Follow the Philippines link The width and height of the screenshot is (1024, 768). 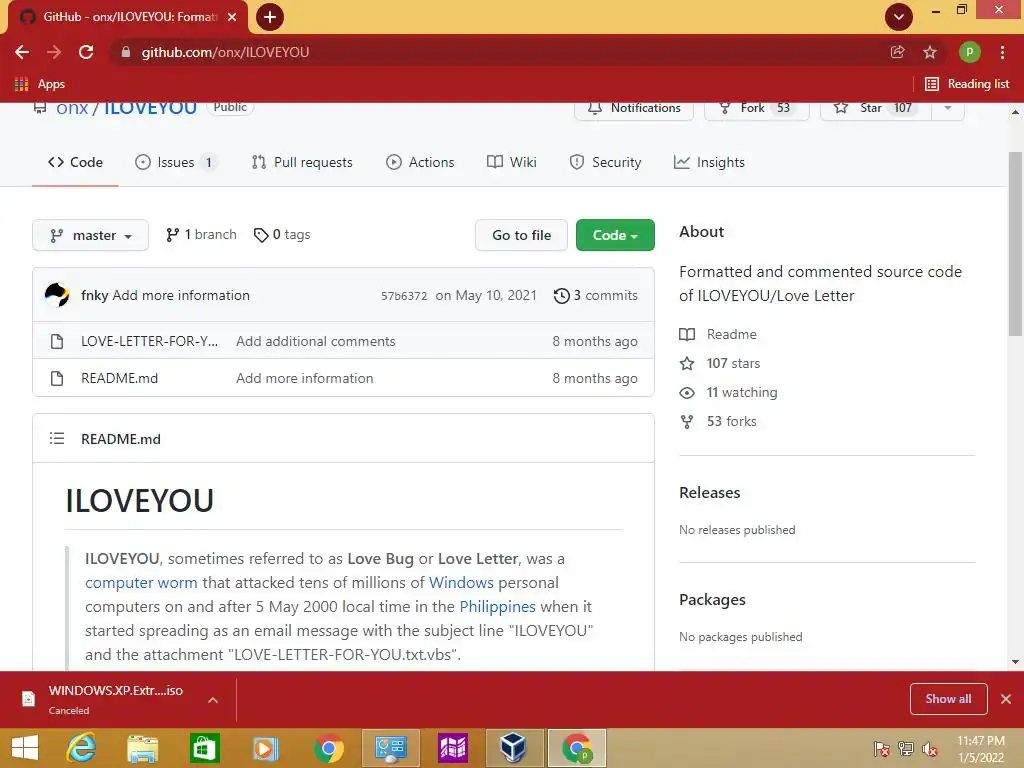coord(498,607)
